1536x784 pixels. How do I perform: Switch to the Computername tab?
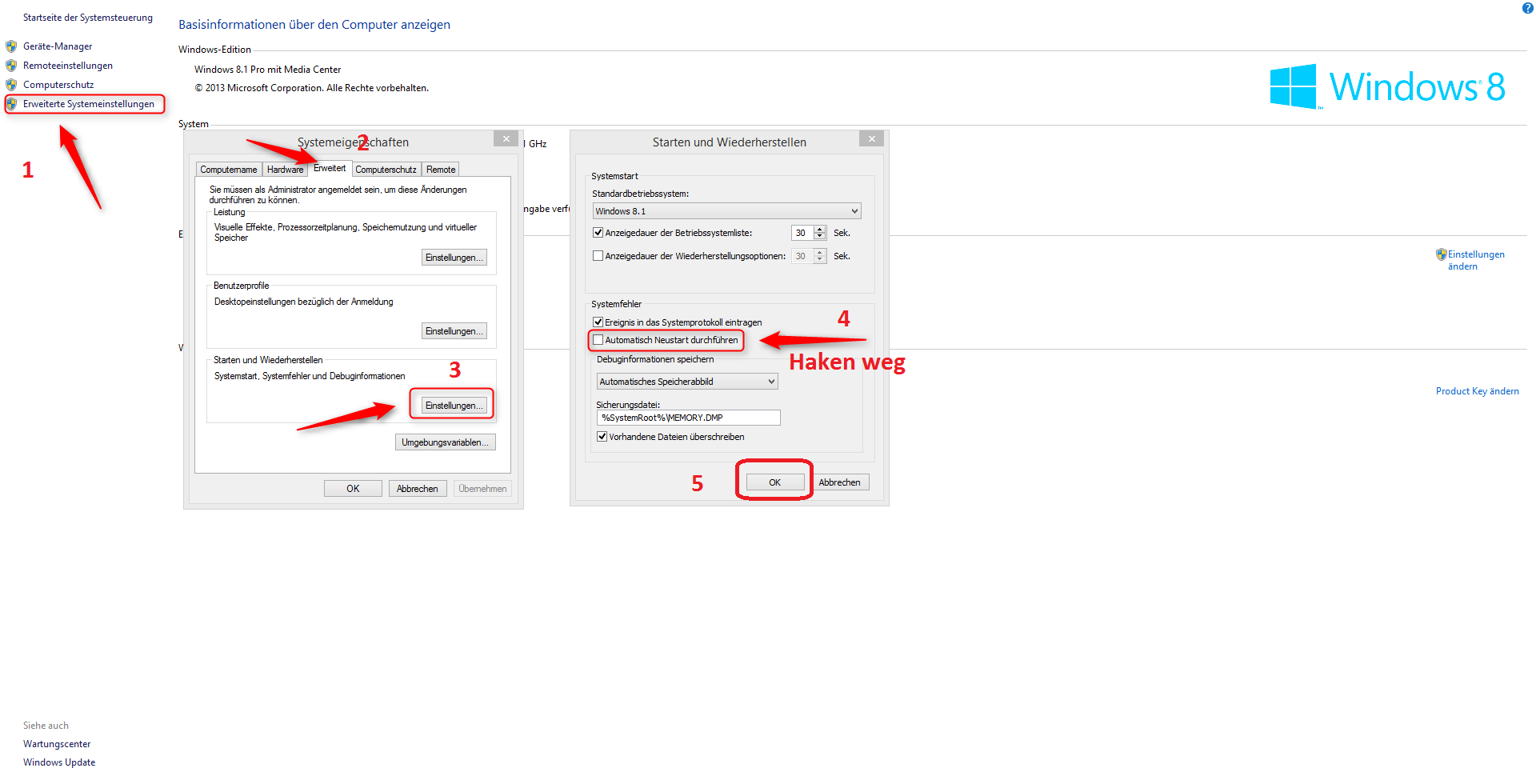[229, 170]
